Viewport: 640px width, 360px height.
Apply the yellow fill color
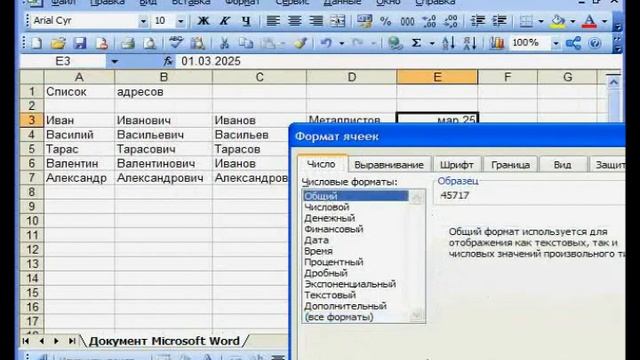click(x=558, y=21)
